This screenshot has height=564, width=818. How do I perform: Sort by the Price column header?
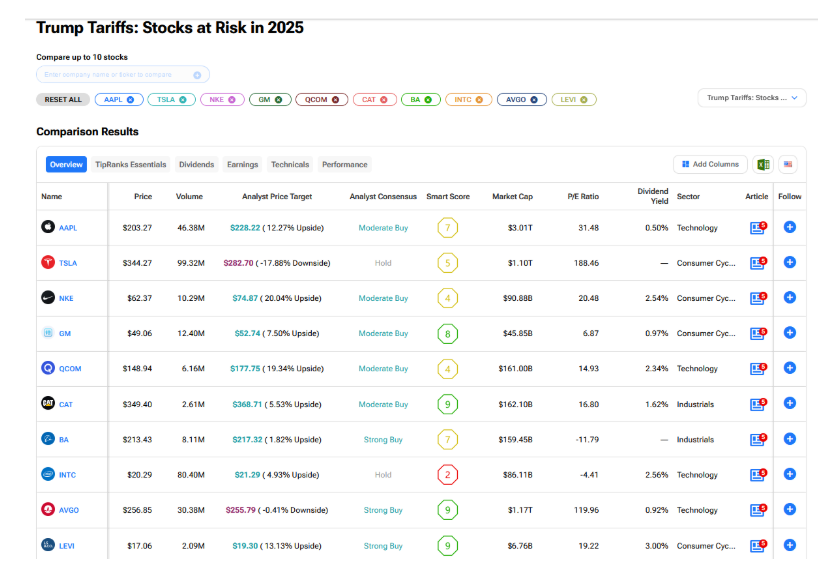pyautogui.click(x=143, y=197)
